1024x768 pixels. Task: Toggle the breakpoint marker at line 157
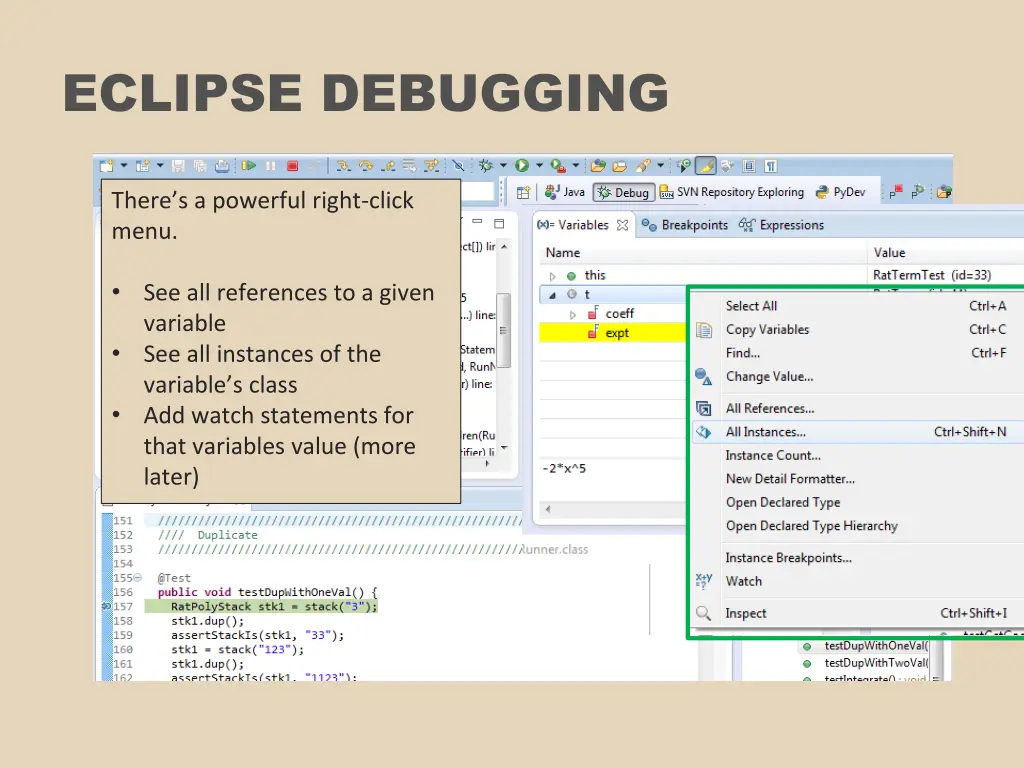coord(106,607)
